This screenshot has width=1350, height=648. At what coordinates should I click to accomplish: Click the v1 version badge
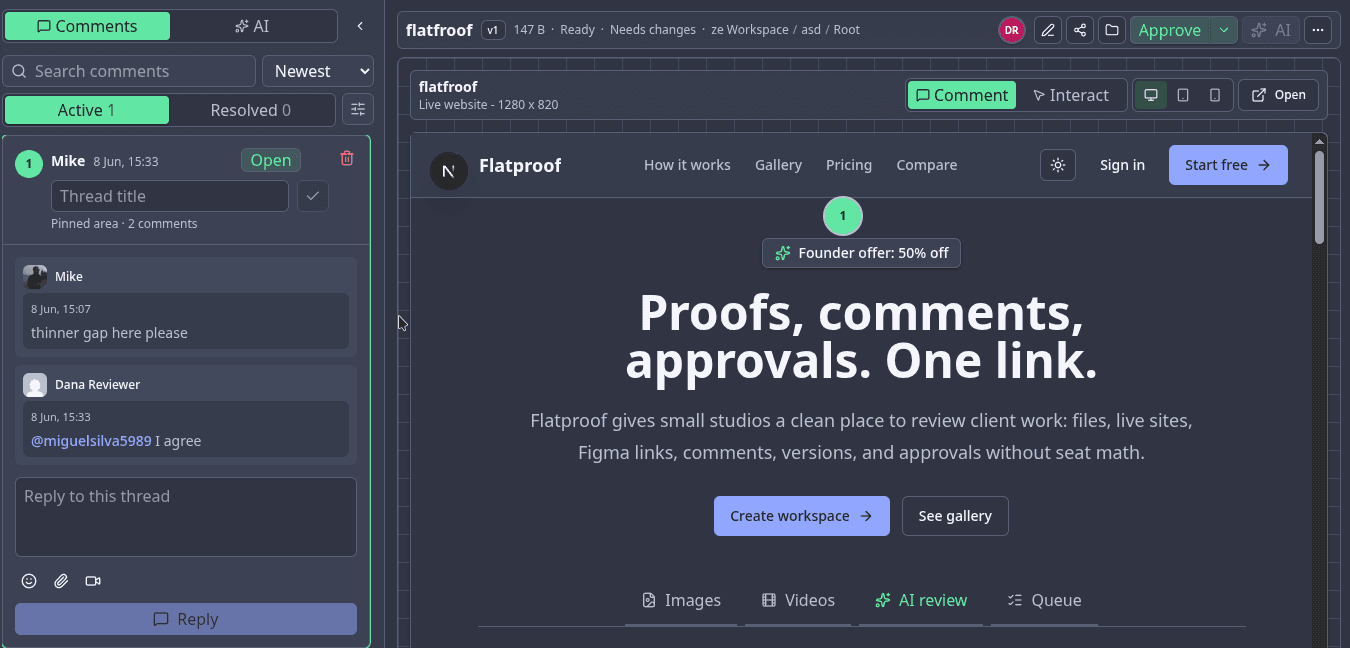click(x=493, y=30)
